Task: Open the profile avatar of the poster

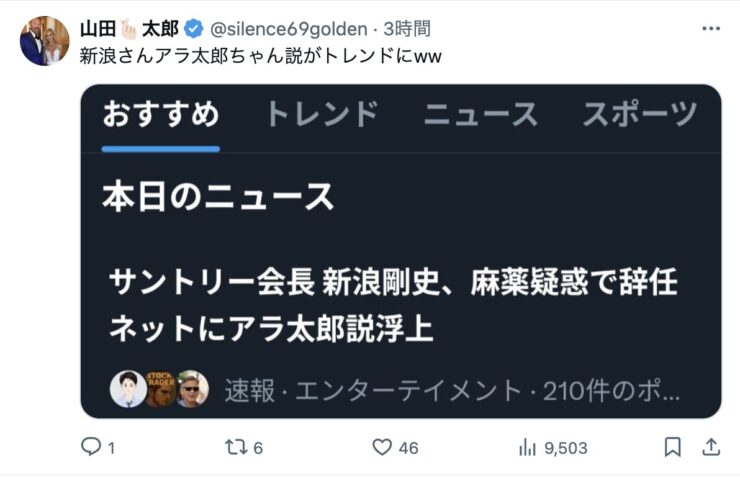Action: click(x=44, y=41)
